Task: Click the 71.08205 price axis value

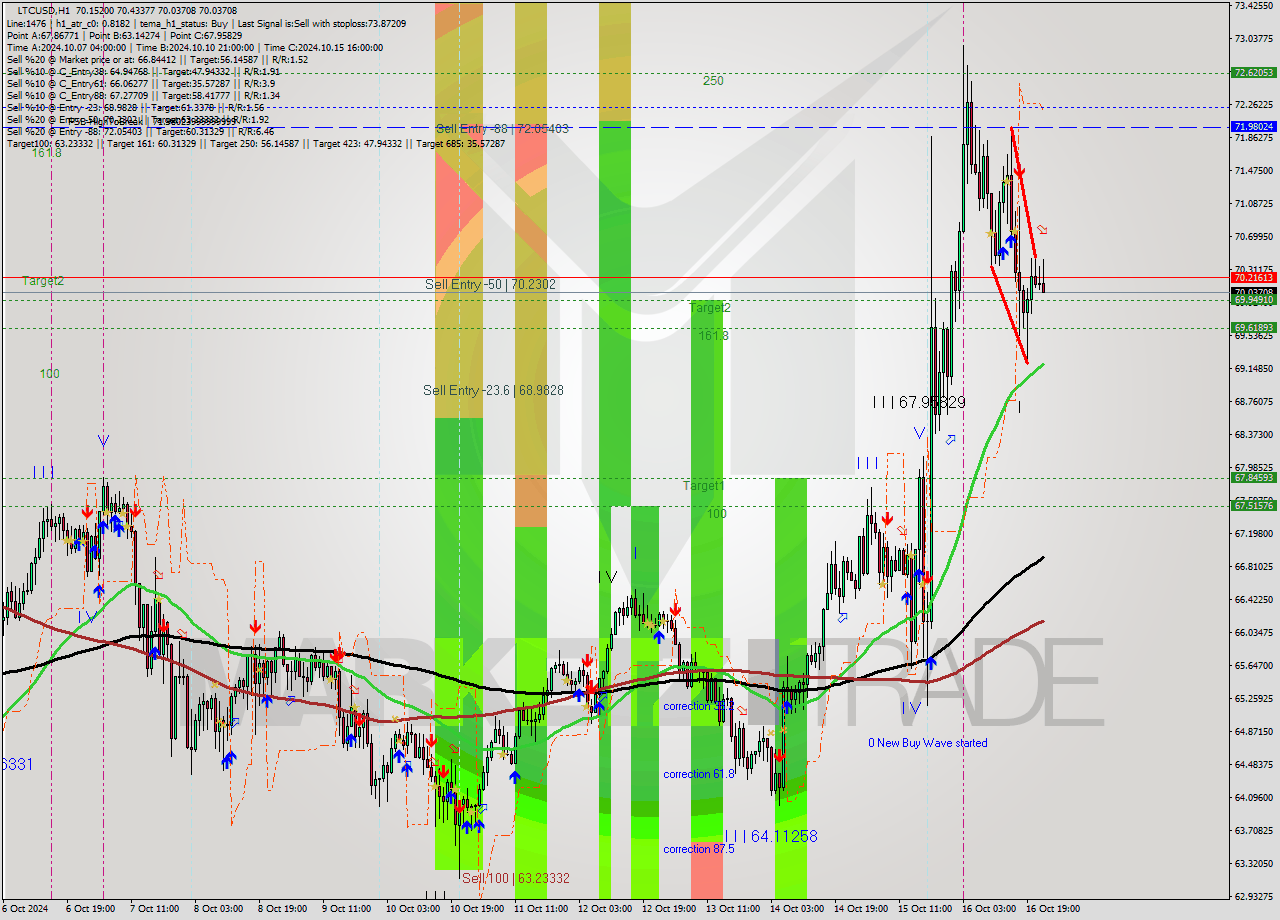Action: coord(1254,203)
